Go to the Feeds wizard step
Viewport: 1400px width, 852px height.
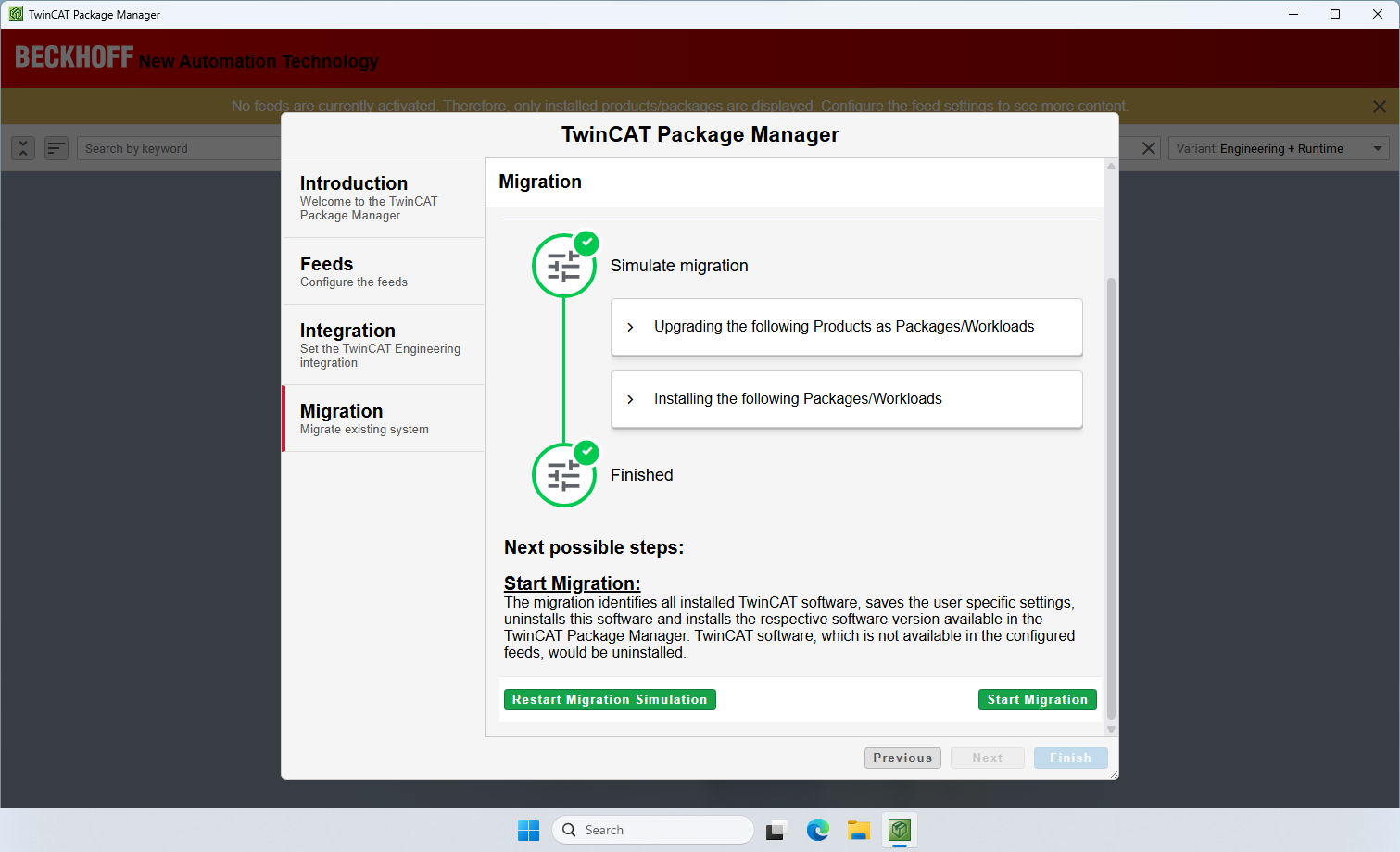pyautogui.click(x=384, y=271)
